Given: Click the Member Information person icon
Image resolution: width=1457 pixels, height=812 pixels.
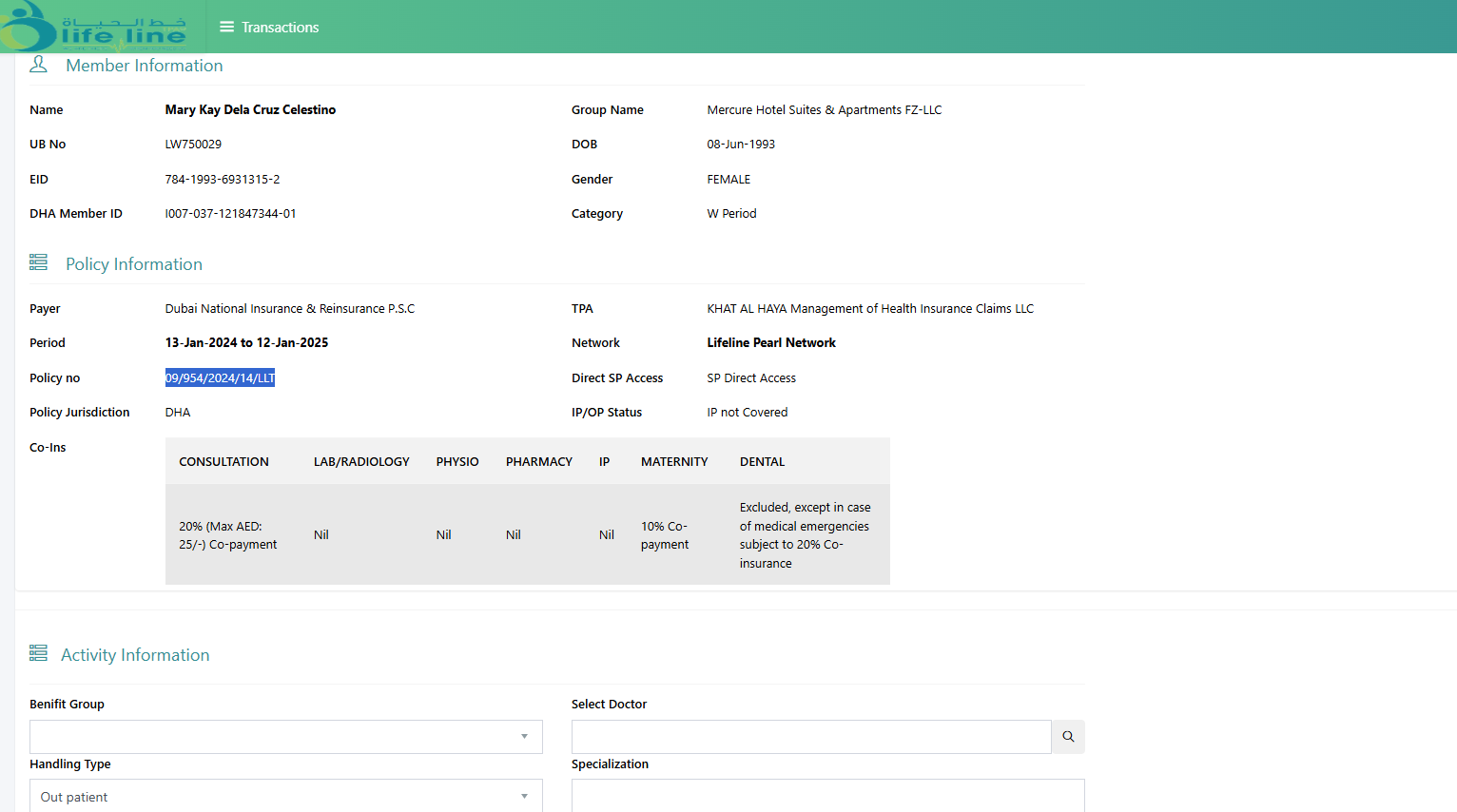Looking at the screenshot, I should point(38,65).
